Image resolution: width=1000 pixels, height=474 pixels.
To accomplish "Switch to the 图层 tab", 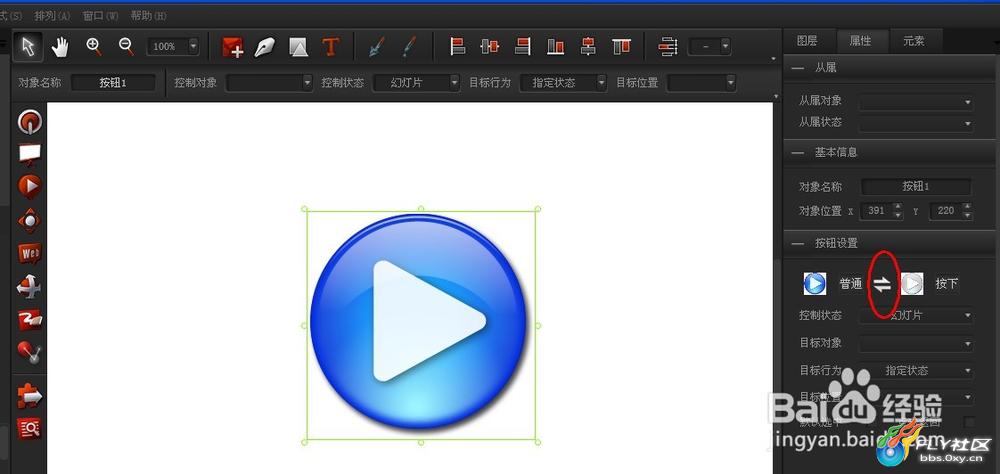I will pos(807,41).
